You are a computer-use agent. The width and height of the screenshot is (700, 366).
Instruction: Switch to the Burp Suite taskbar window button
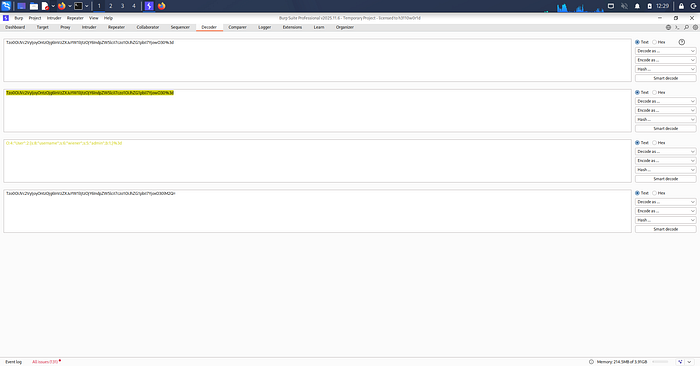pyautogui.click(x=149, y=6)
